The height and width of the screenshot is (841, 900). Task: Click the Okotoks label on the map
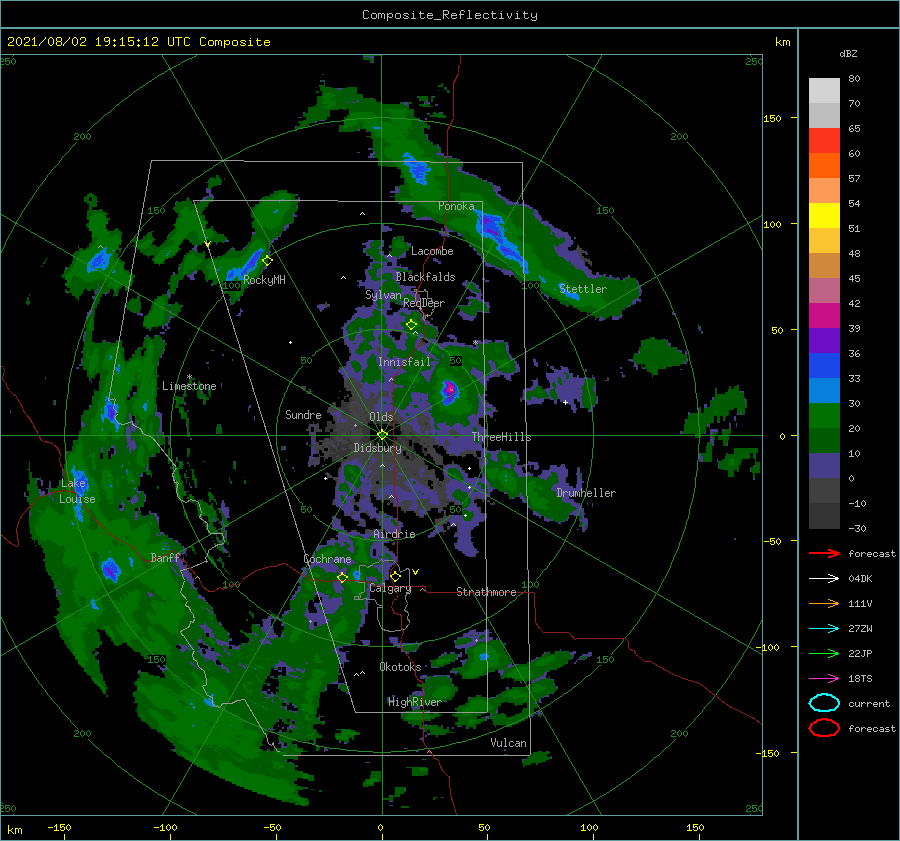400,667
